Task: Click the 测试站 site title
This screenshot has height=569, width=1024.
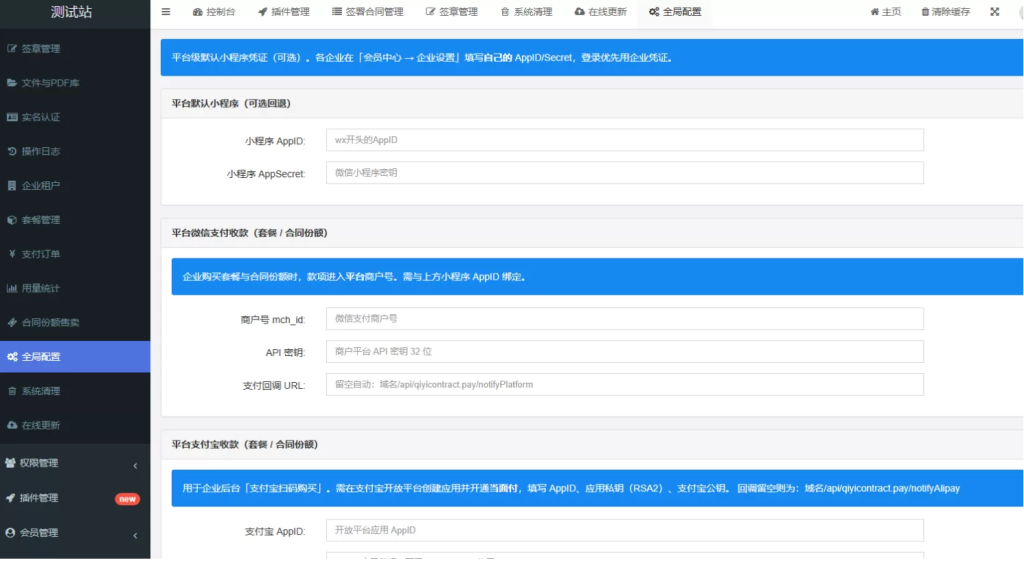Action: 72,12
